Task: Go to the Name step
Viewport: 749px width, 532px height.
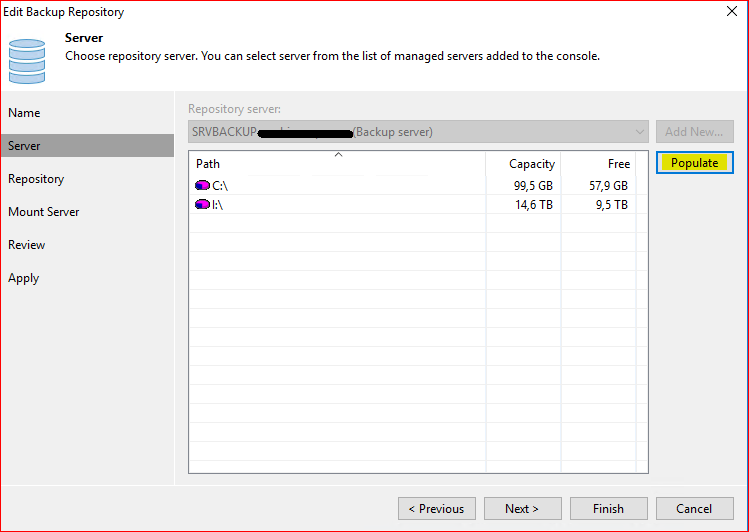Action: [x=25, y=113]
